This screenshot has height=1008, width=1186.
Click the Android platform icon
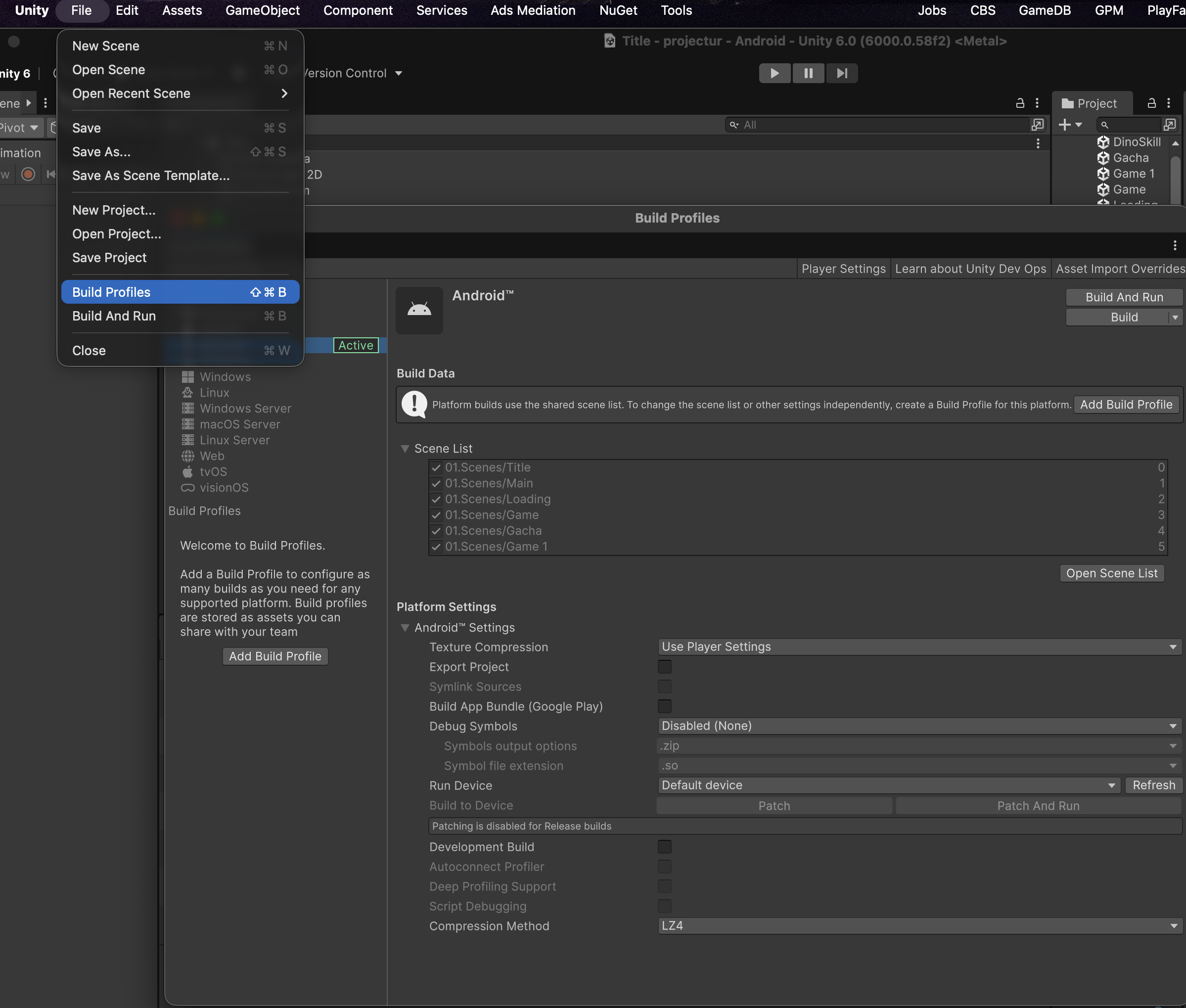419,310
